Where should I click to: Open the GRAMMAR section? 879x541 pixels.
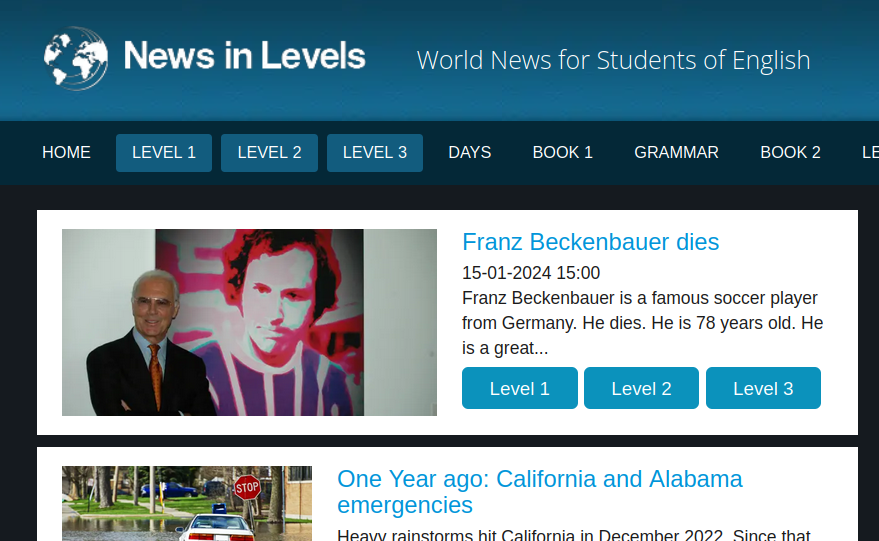(676, 153)
